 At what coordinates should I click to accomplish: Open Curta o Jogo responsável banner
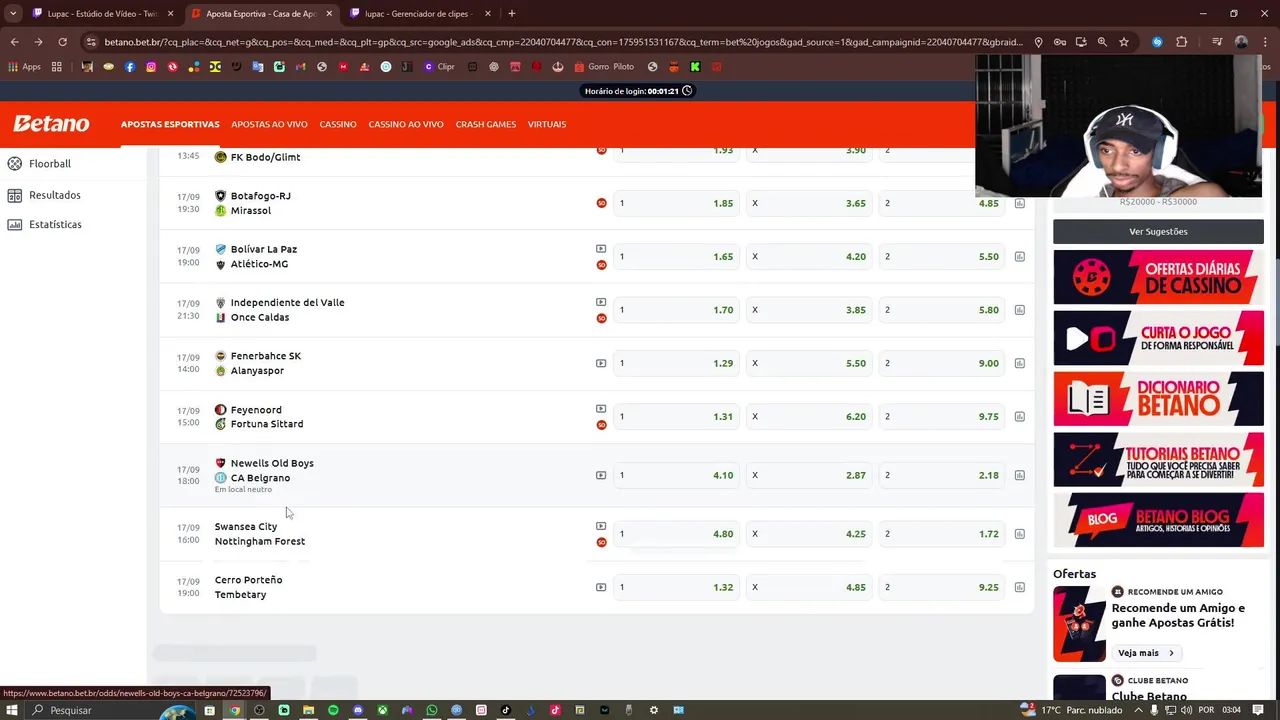click(1158, 338)
